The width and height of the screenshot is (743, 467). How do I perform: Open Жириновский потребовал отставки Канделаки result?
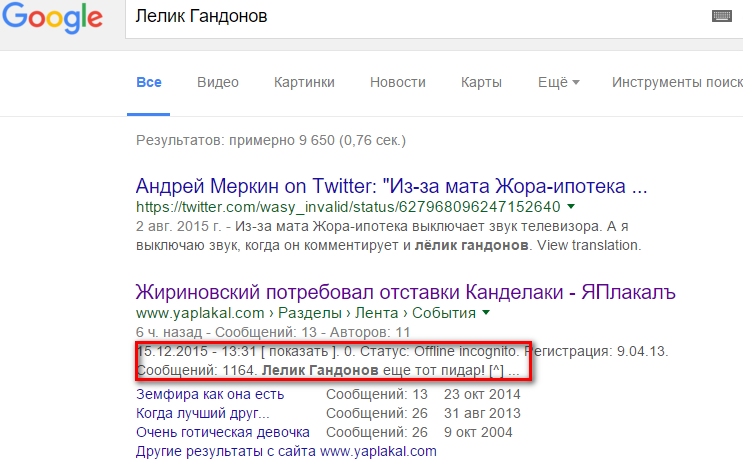pyautogui.click(x=406, y=292)
